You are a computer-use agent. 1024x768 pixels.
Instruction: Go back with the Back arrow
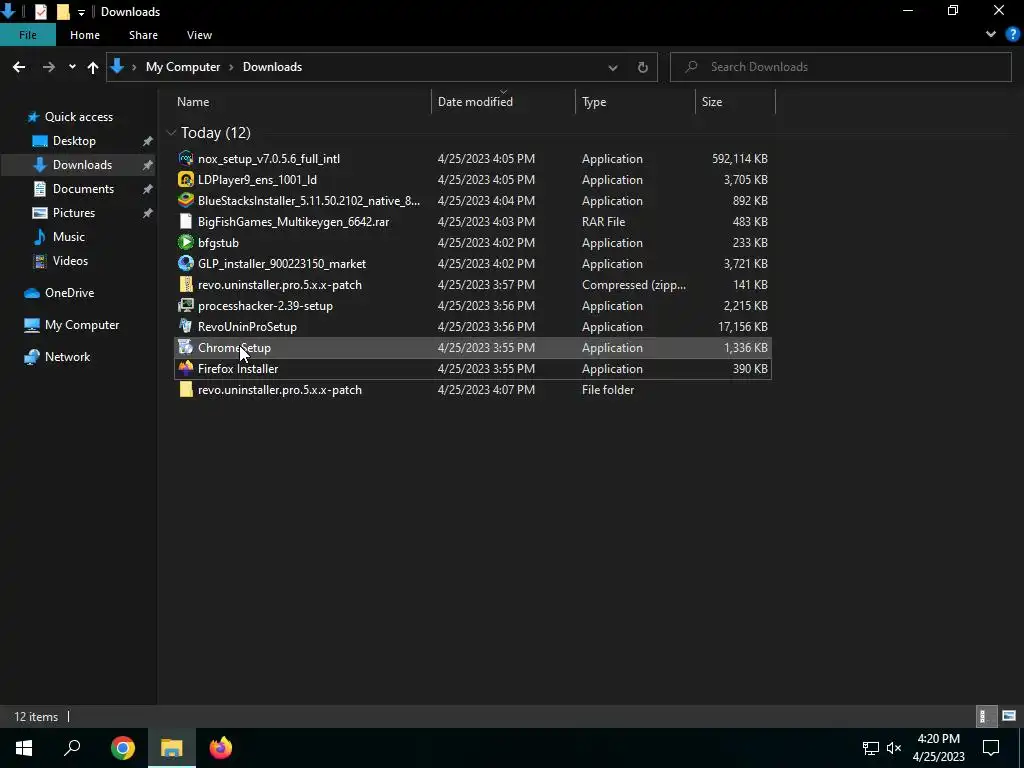point(19,67)
